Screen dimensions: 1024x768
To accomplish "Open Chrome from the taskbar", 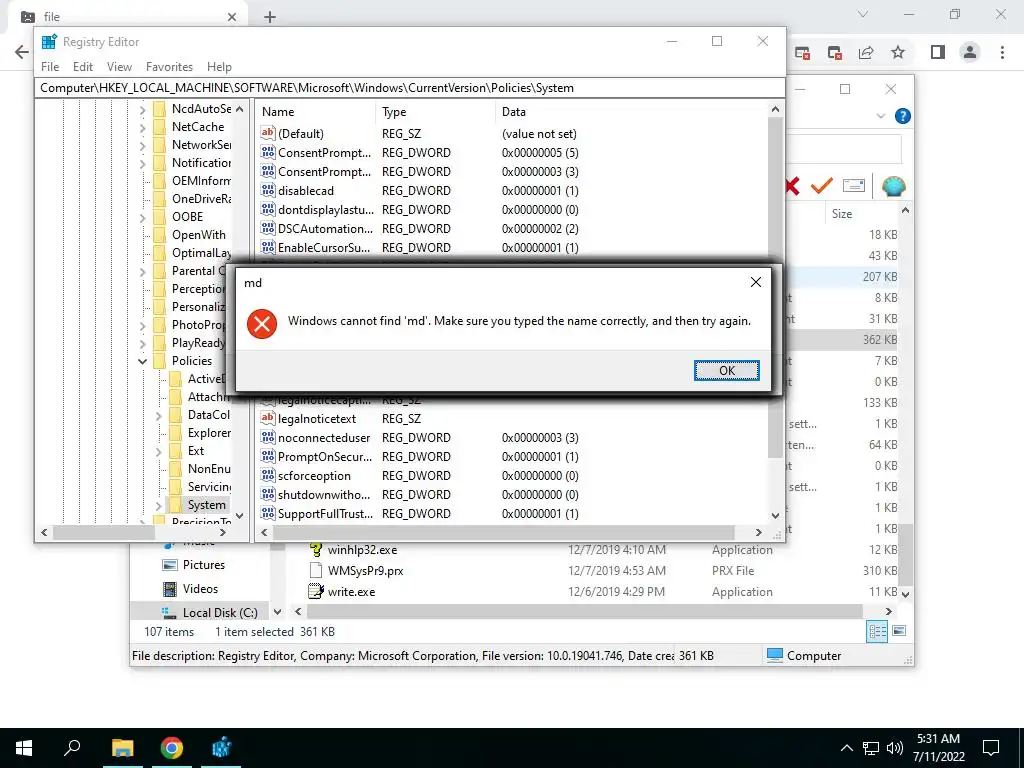I will [x=172, y=748].
